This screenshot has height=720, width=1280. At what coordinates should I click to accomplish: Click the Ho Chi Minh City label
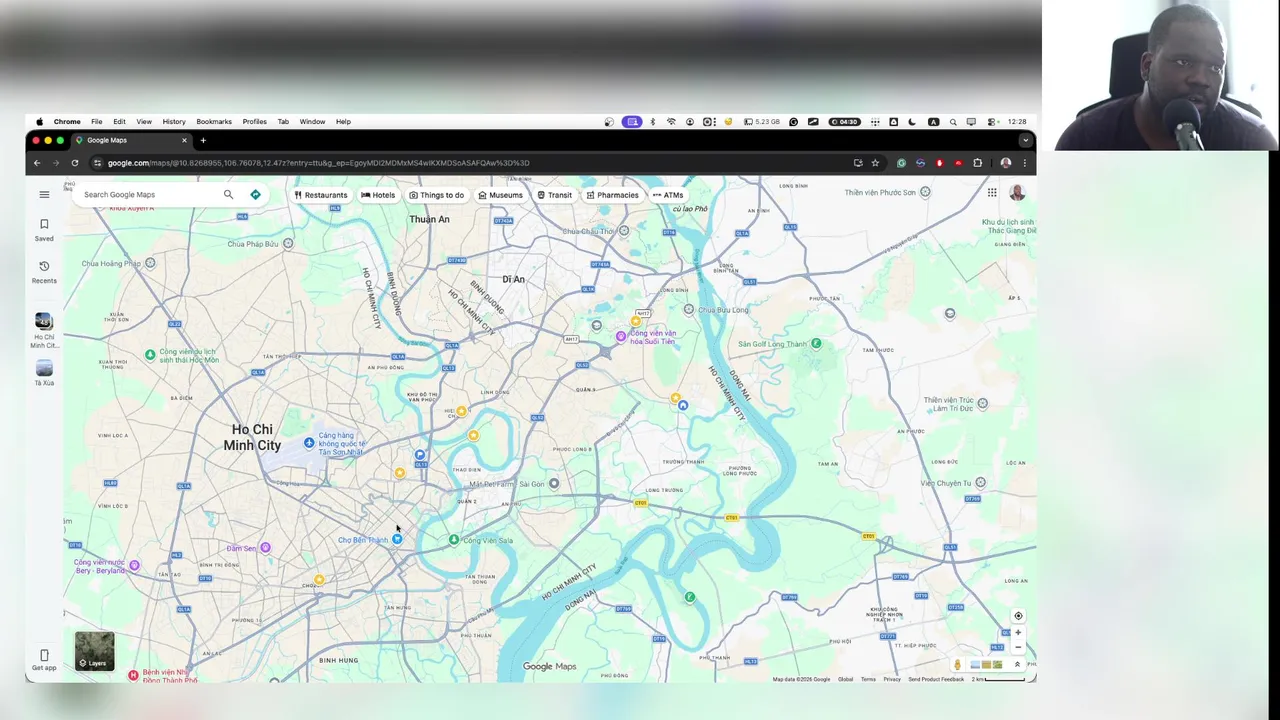coord(252,437)
